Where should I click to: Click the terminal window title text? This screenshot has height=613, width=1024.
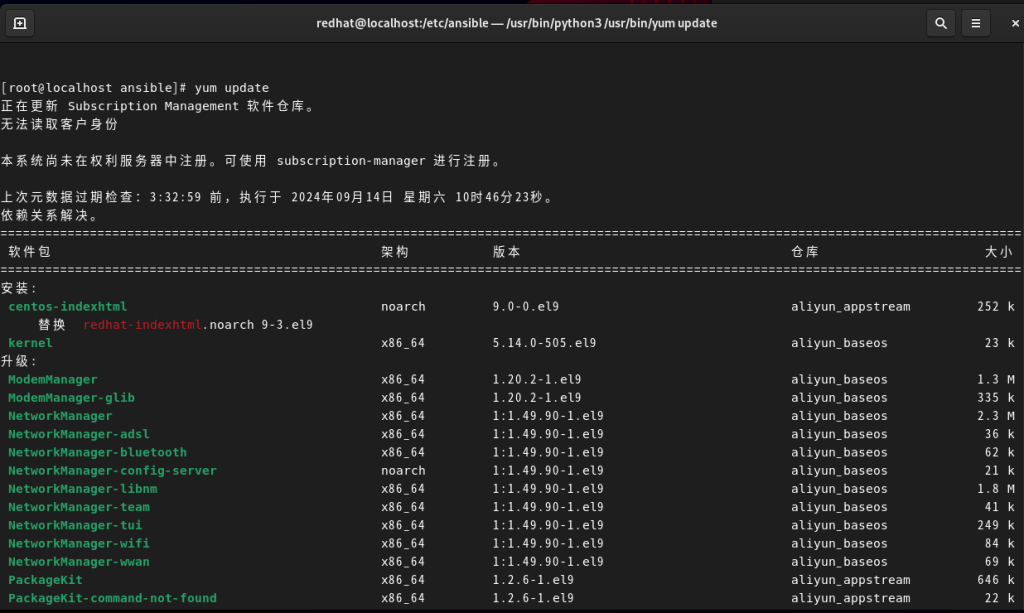(x=516, y=23)
